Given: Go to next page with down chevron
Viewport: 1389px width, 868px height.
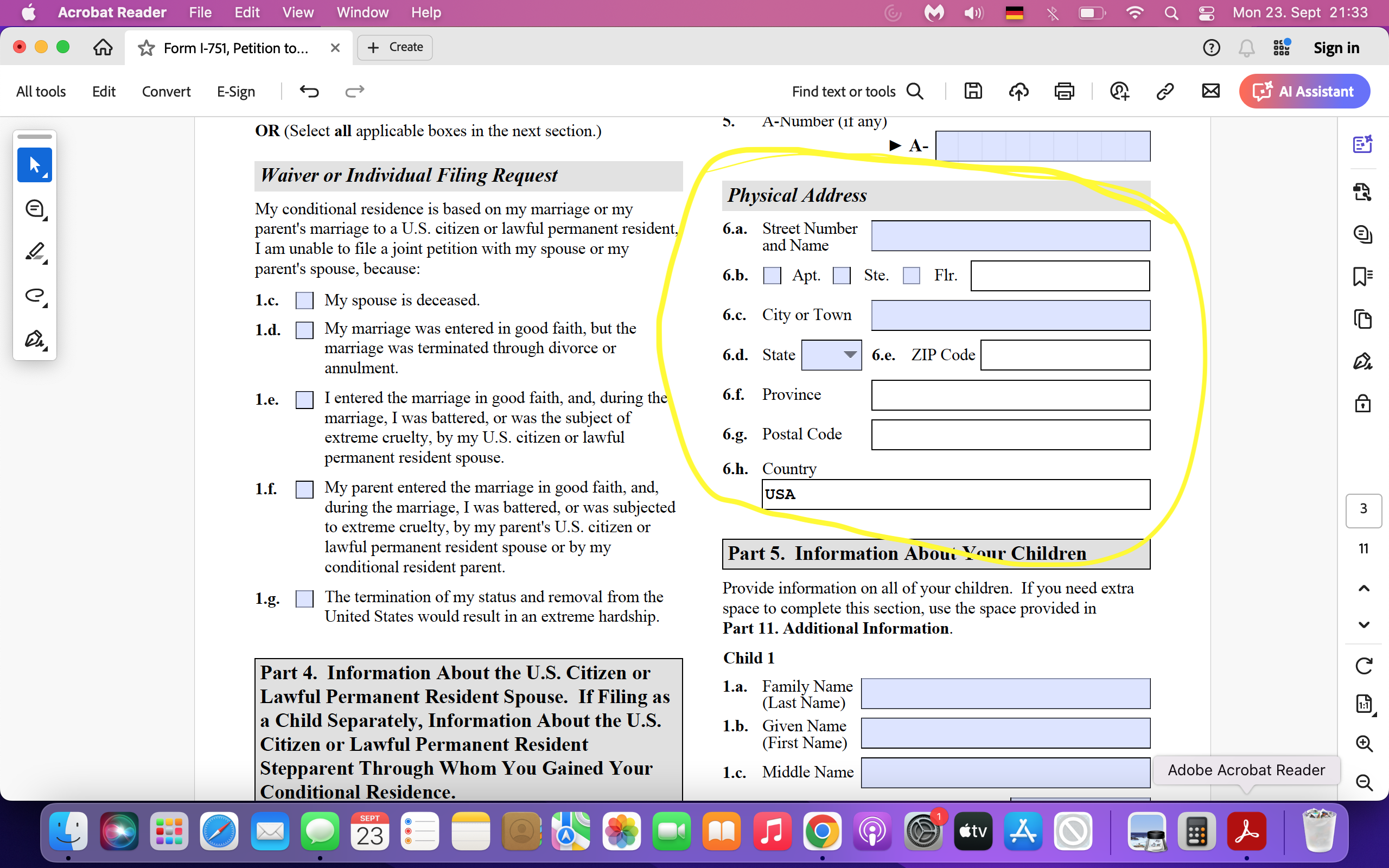Looking at the screenshot, I should click(x=1363, y=624).
